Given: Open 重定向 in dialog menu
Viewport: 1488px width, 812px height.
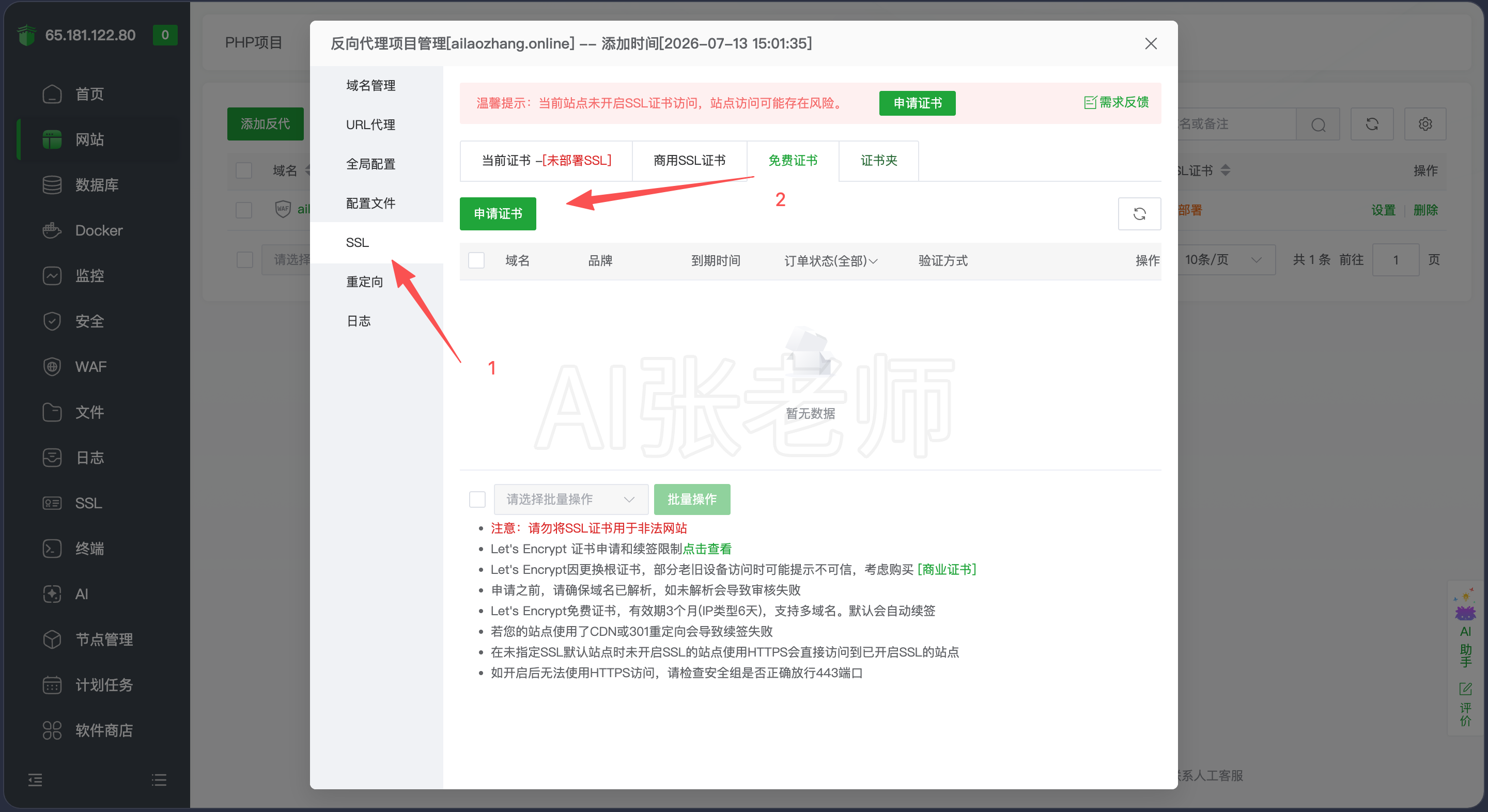Looking at the screenshot, I should tap(364, 282).
